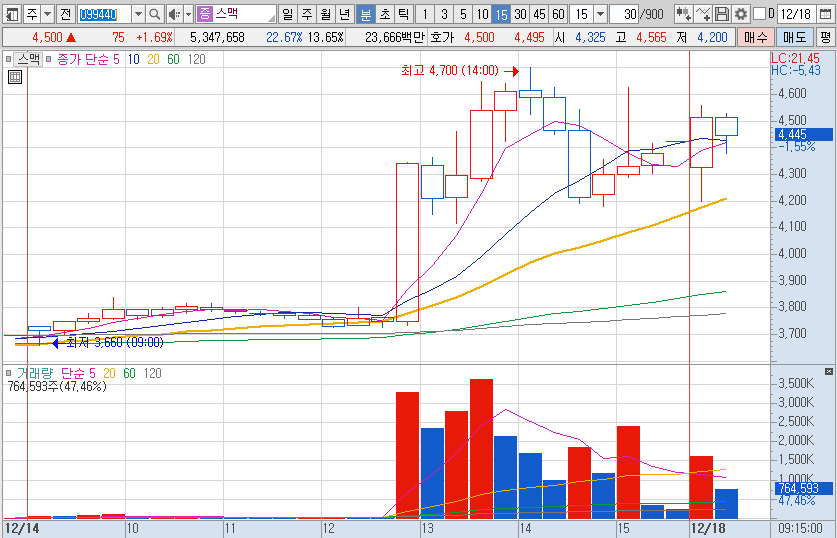The height and width of the screenshot is (538, 837).
Task: Open the 15 interval dropdown arrow
Action: [x=601, y=14]
